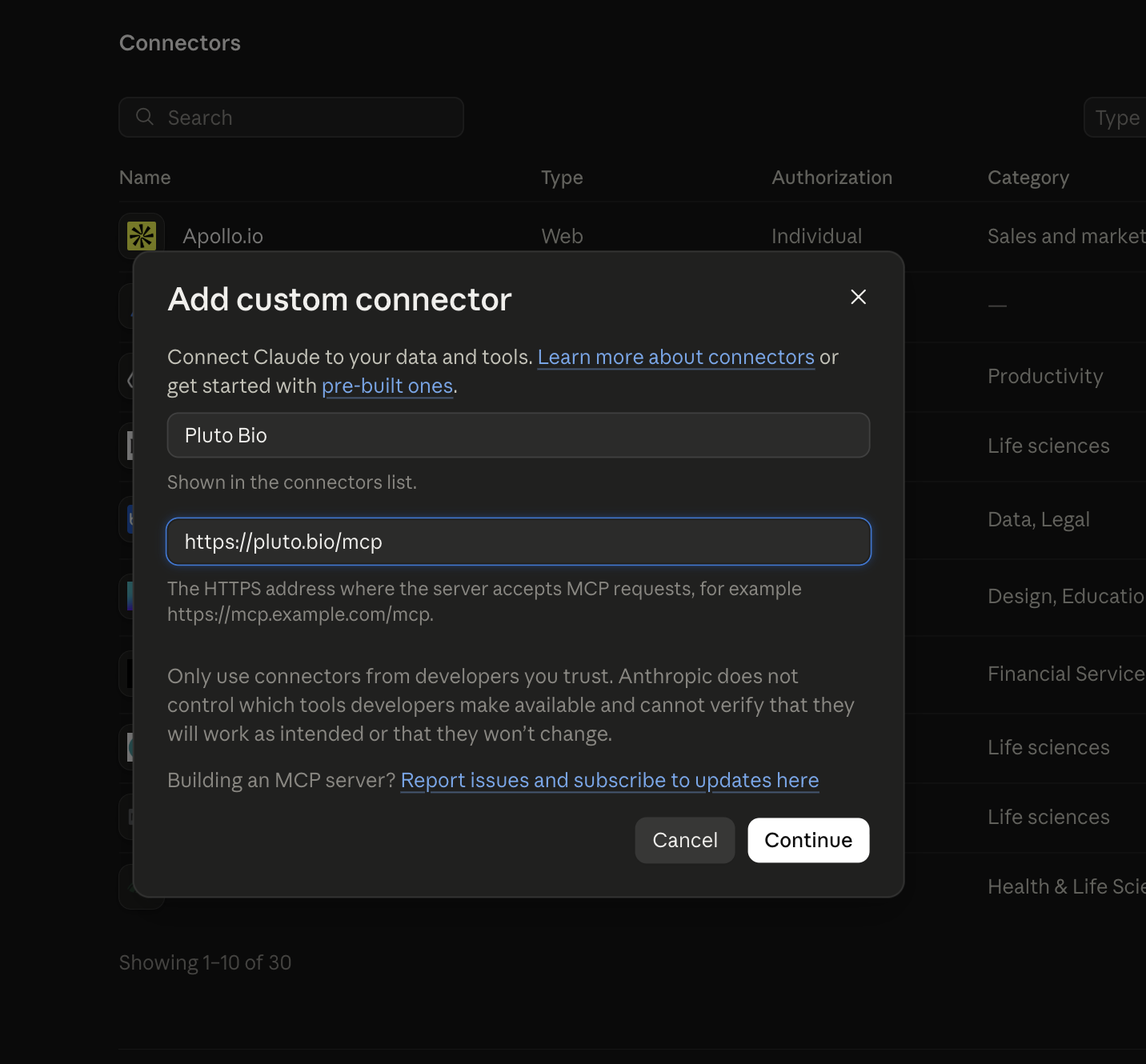This screenshot has height=1064, width=1146.
Task: Continue with the Pluto Bio connector
Action: click(x=808, y=840)
